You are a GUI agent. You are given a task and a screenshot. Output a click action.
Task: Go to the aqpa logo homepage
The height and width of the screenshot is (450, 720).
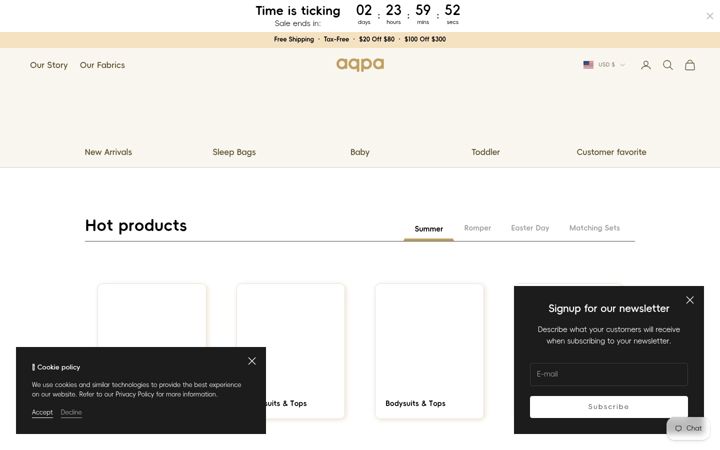click(x=360, y=64)
